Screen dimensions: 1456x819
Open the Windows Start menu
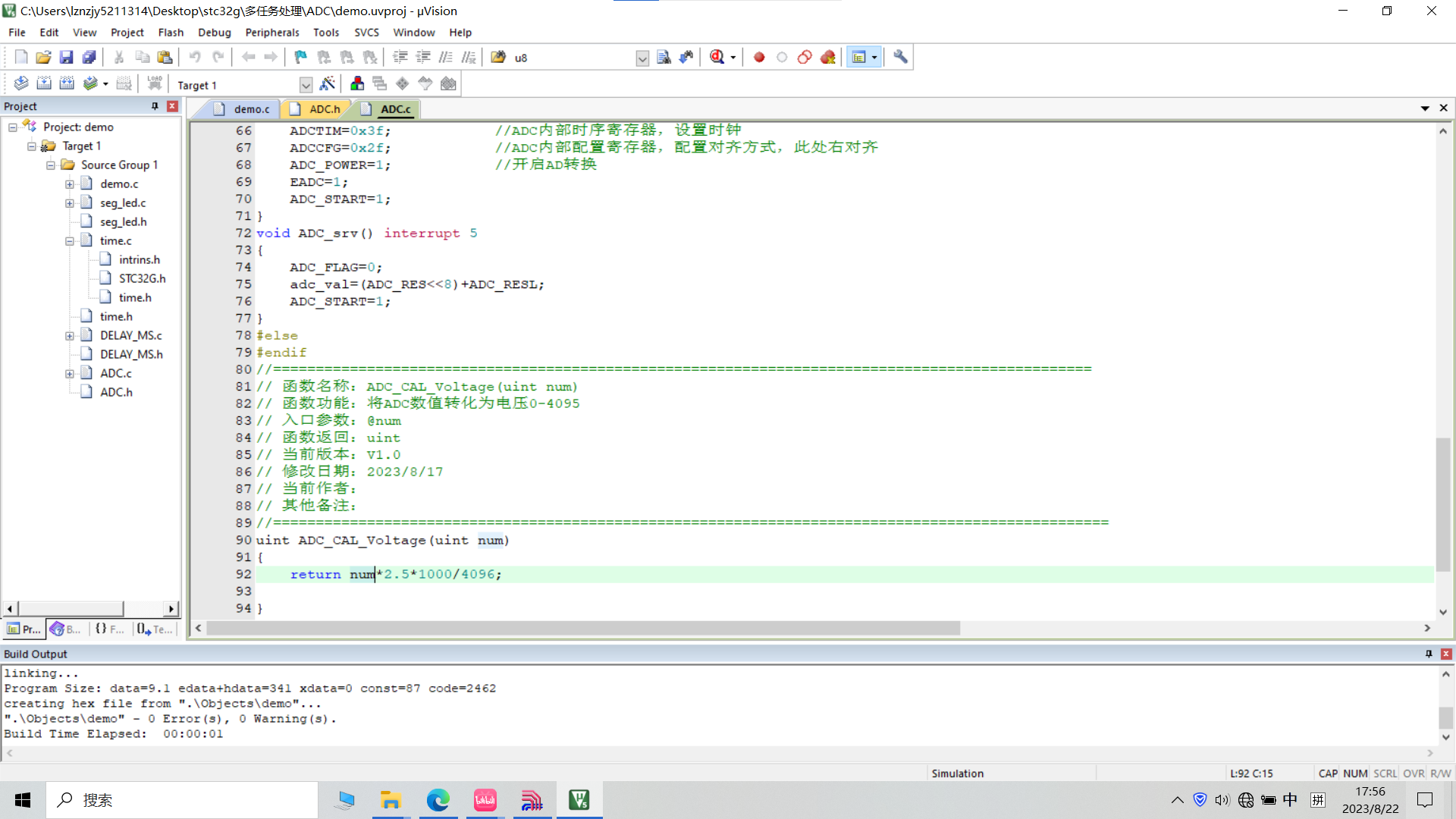coord(23,800)
